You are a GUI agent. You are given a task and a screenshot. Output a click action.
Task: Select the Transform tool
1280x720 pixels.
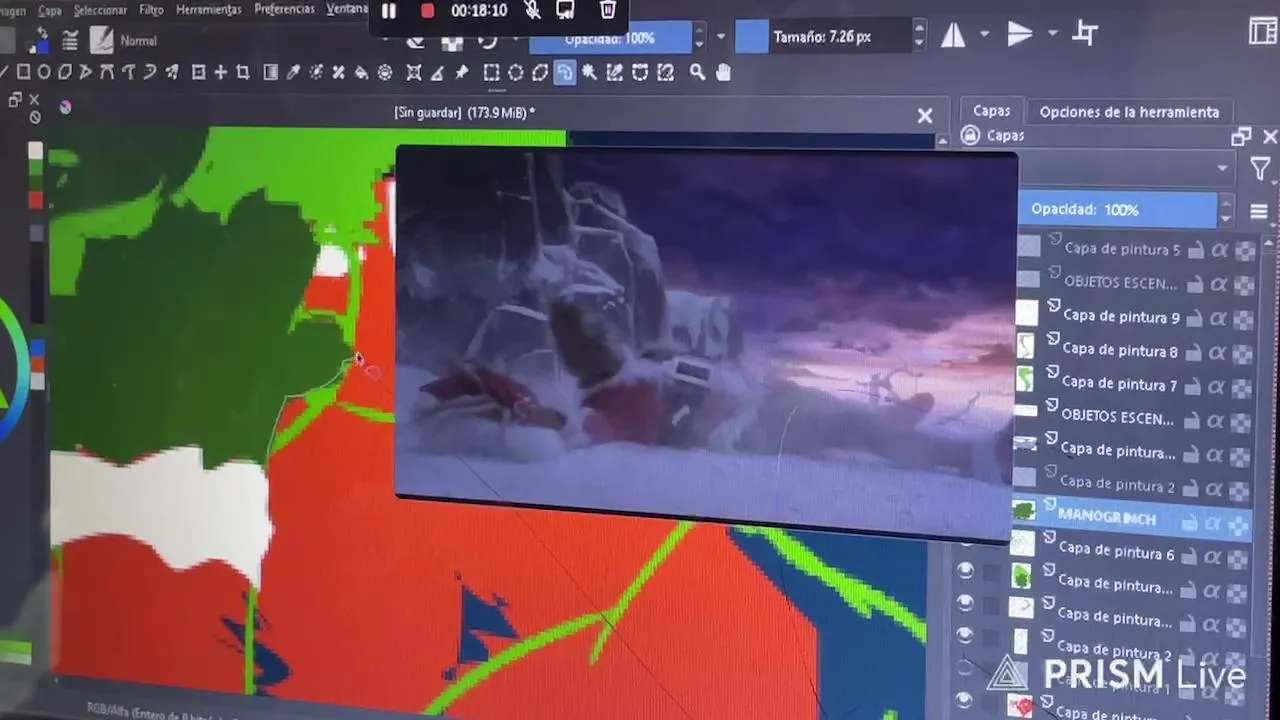pyautogui.click(x=198, y=72)
